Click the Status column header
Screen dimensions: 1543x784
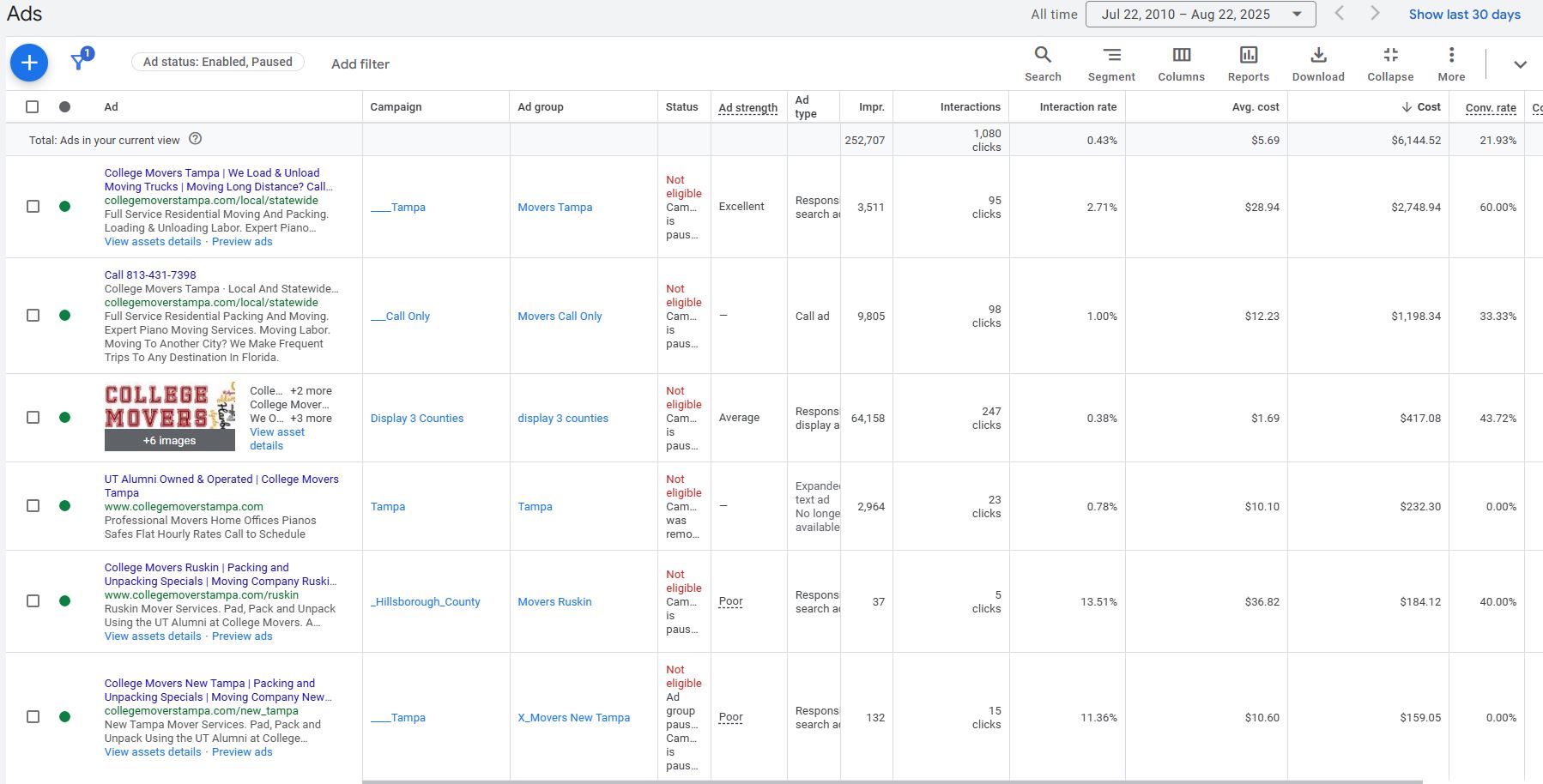(681, 107)
